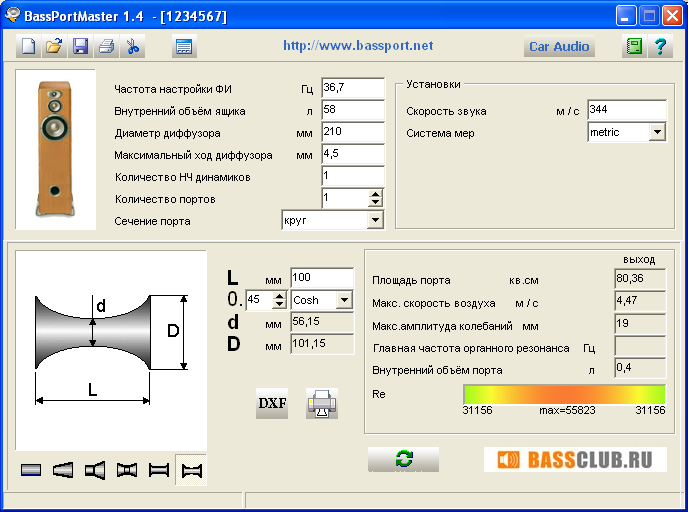Click the scissors toolbar icon

click(132, 46)
